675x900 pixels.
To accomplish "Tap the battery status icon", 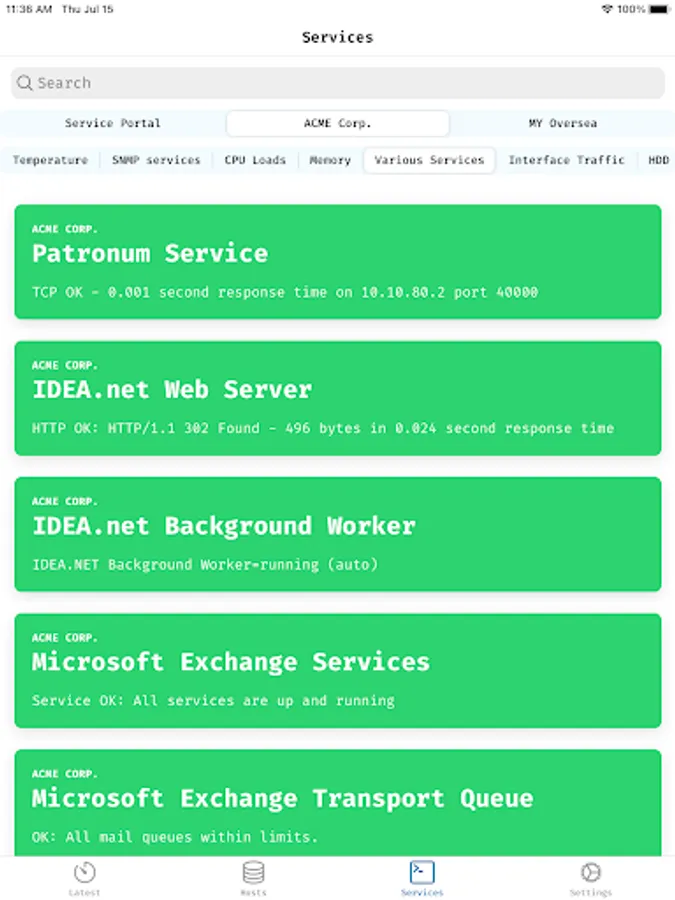I will coord(660,9).
